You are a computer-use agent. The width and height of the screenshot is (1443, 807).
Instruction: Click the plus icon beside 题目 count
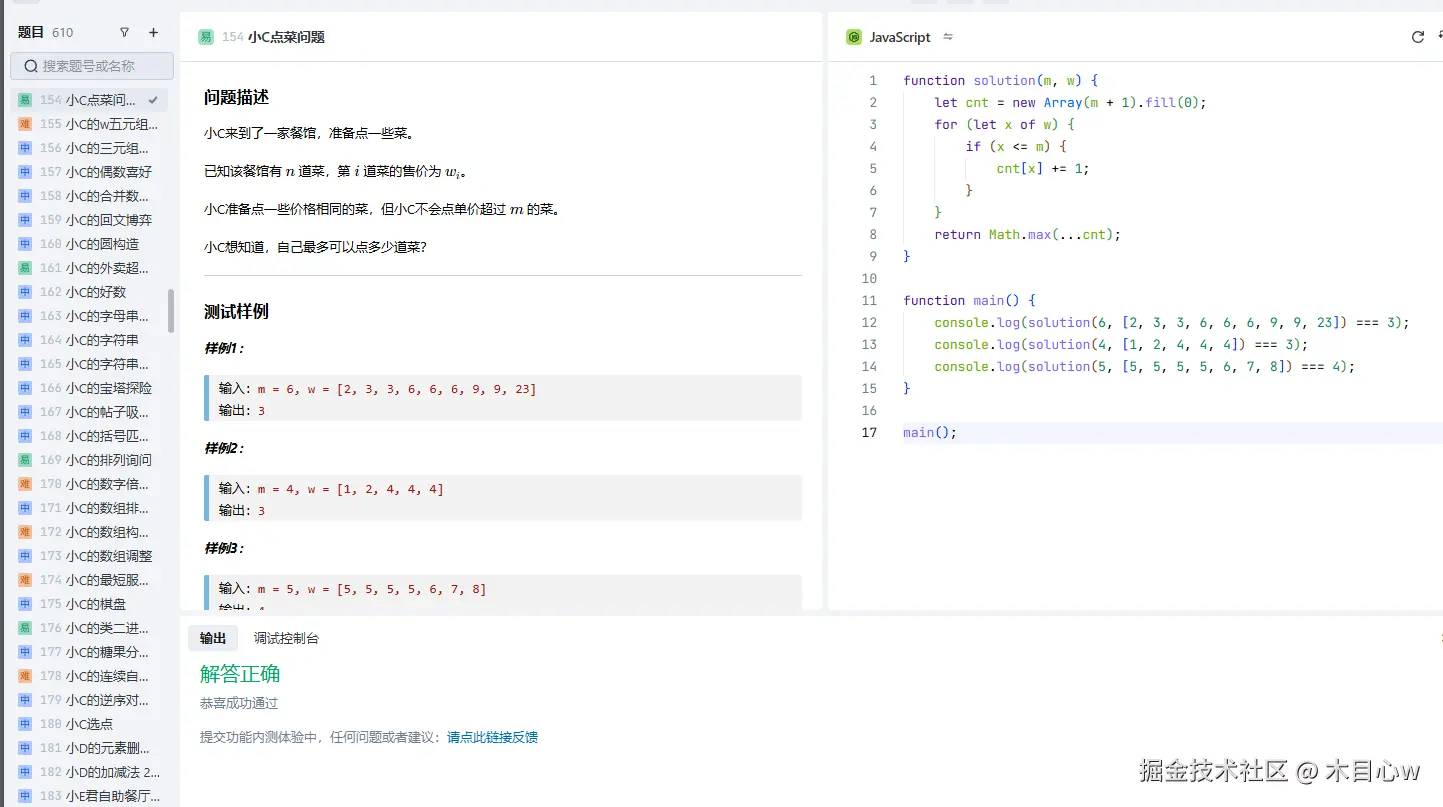coord(153,32)
